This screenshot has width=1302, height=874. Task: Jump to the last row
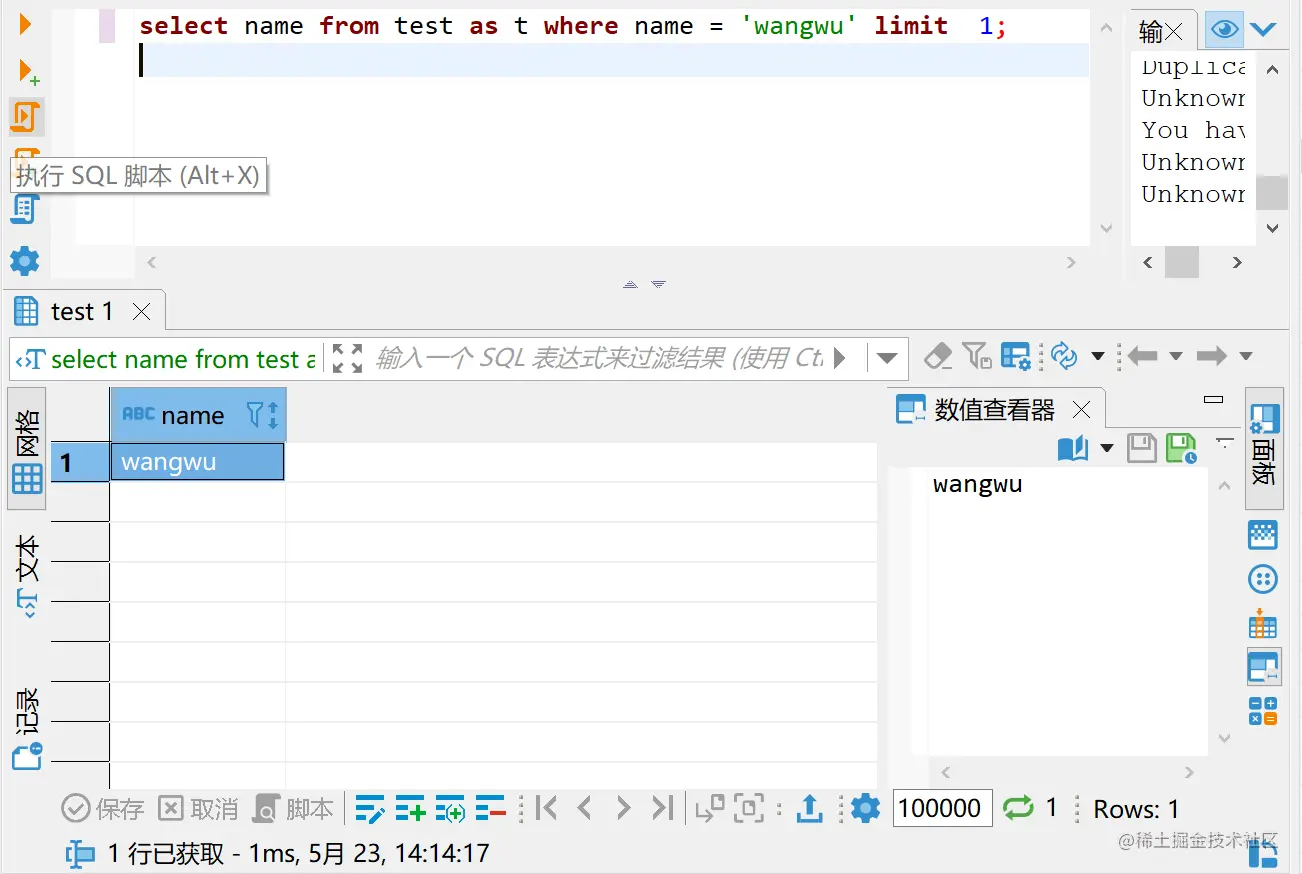(x=662, y=807)
